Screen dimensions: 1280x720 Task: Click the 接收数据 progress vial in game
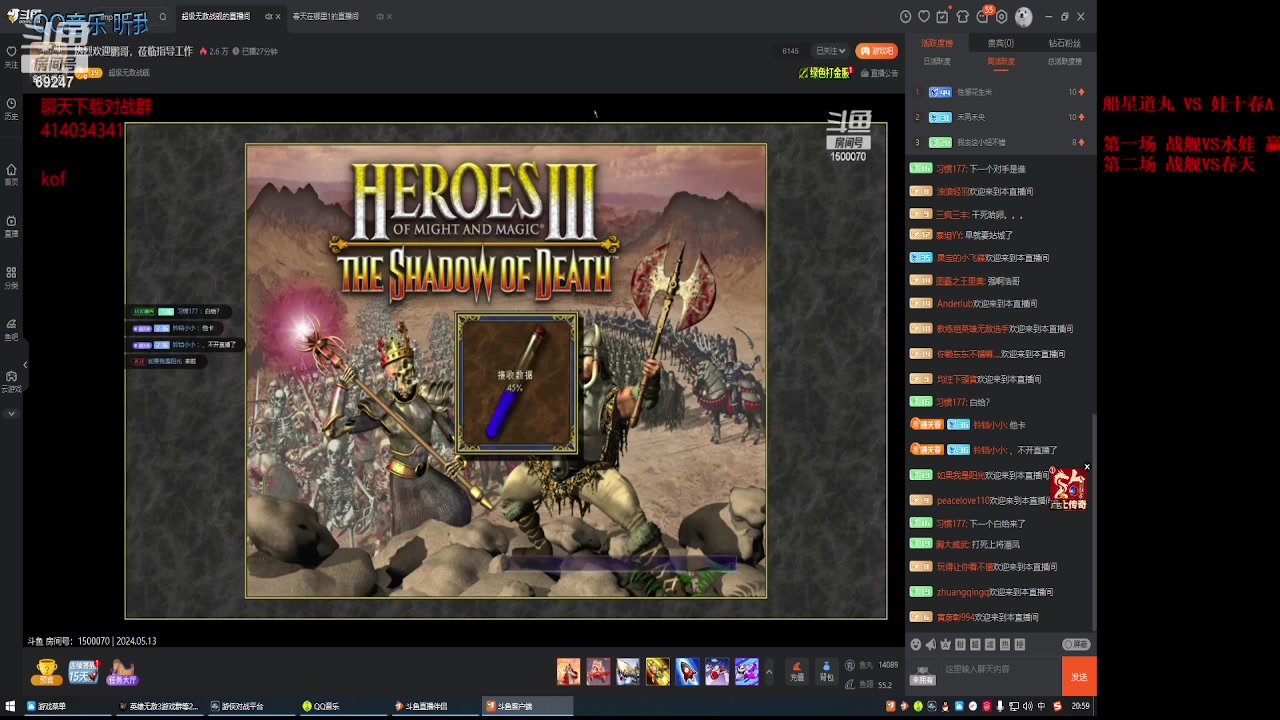click(x=516, y=383)
